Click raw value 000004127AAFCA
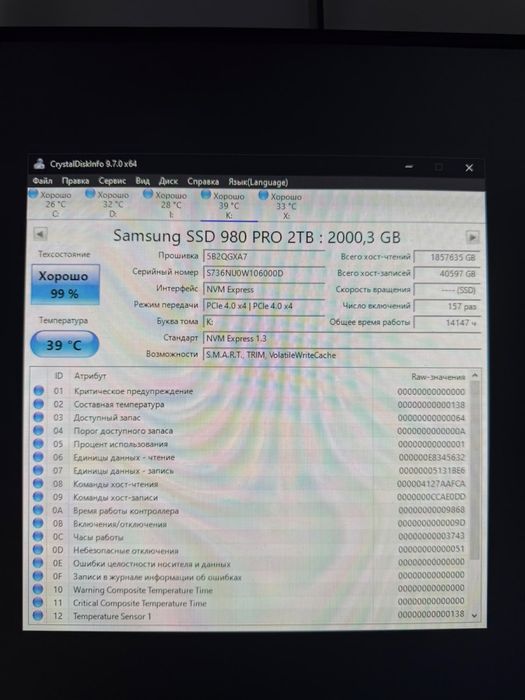The width and height of the screenshot is (525, 700). click(x=431, y=483)
